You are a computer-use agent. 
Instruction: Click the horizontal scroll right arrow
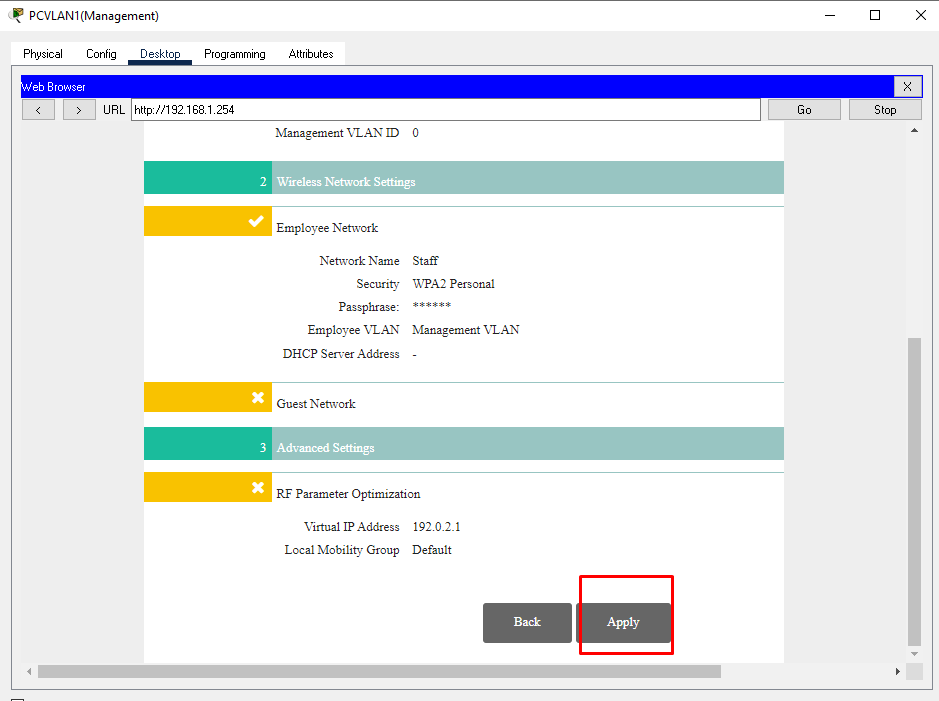tap(898, 672)
